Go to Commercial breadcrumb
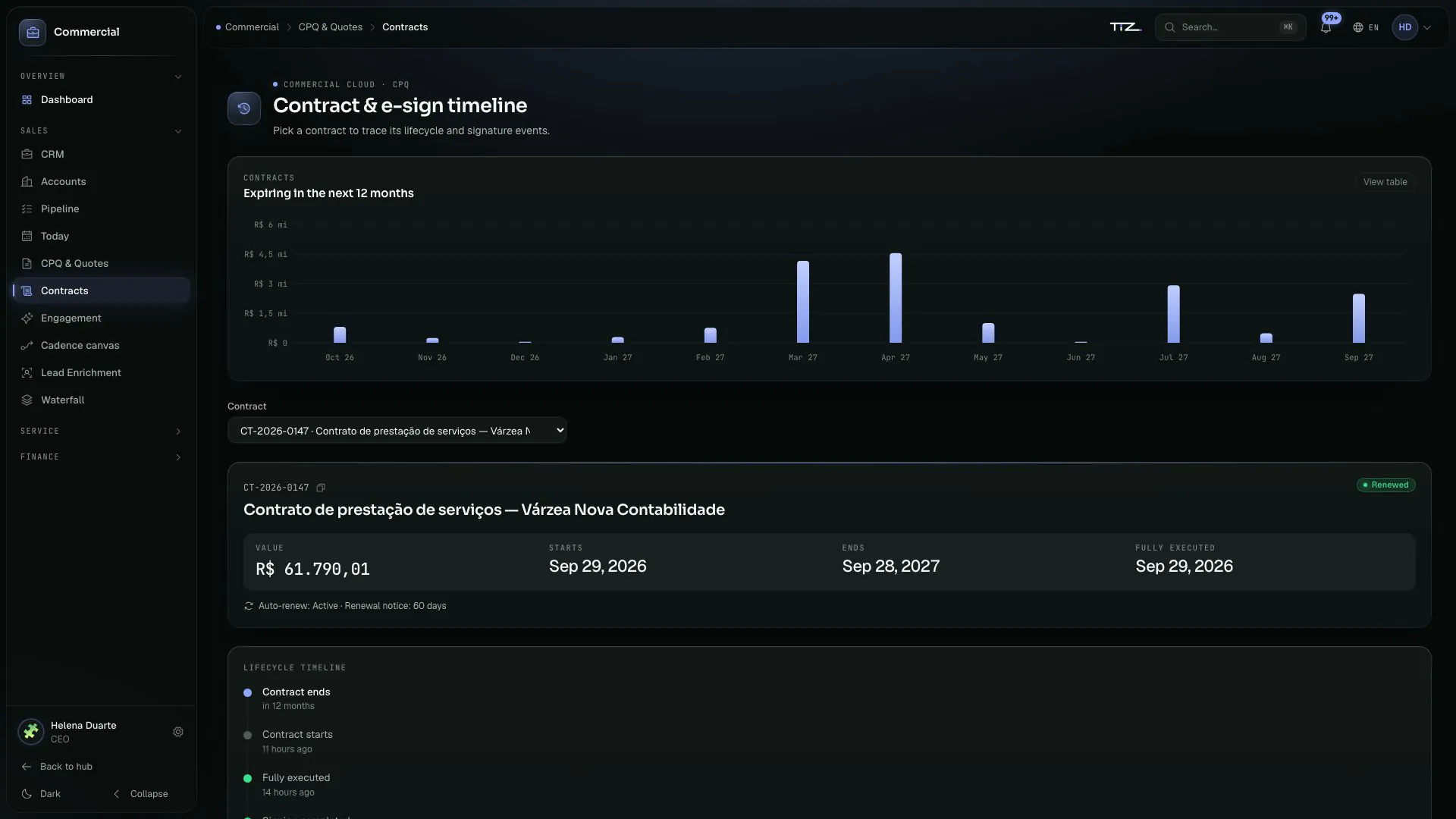The height and width of the screenshot is (819, 1456). (x=252, y=27)
